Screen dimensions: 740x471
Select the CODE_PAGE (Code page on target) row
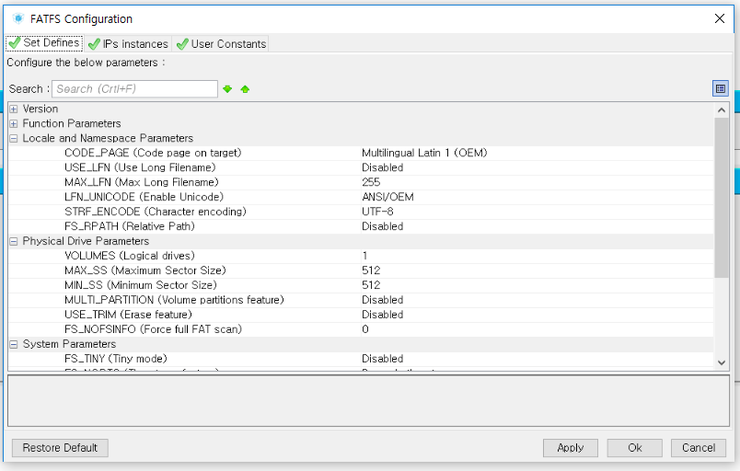361,153
